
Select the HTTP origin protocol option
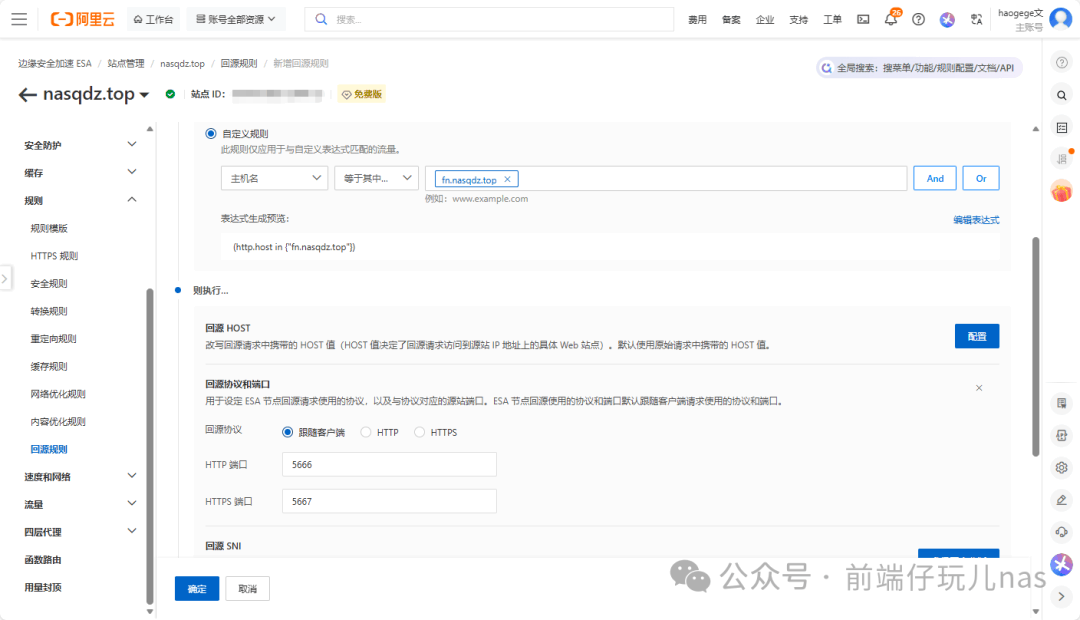click(x=366, y=432)
